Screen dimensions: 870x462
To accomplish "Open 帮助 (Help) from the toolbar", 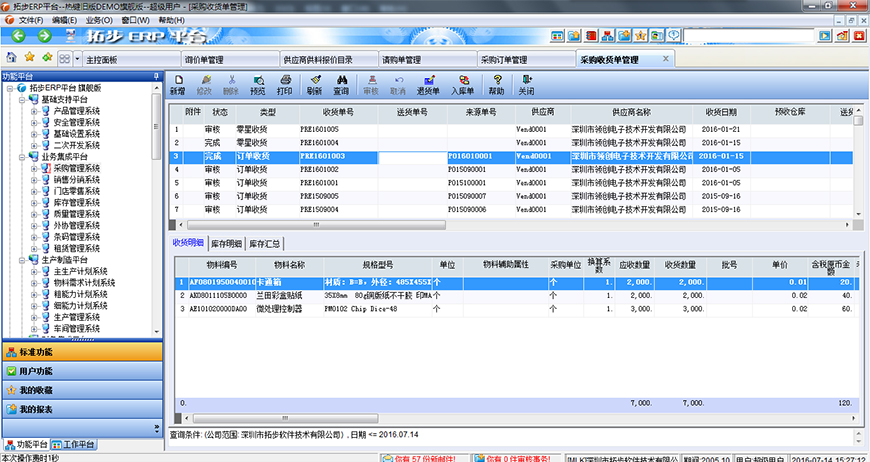I will 495,84.
